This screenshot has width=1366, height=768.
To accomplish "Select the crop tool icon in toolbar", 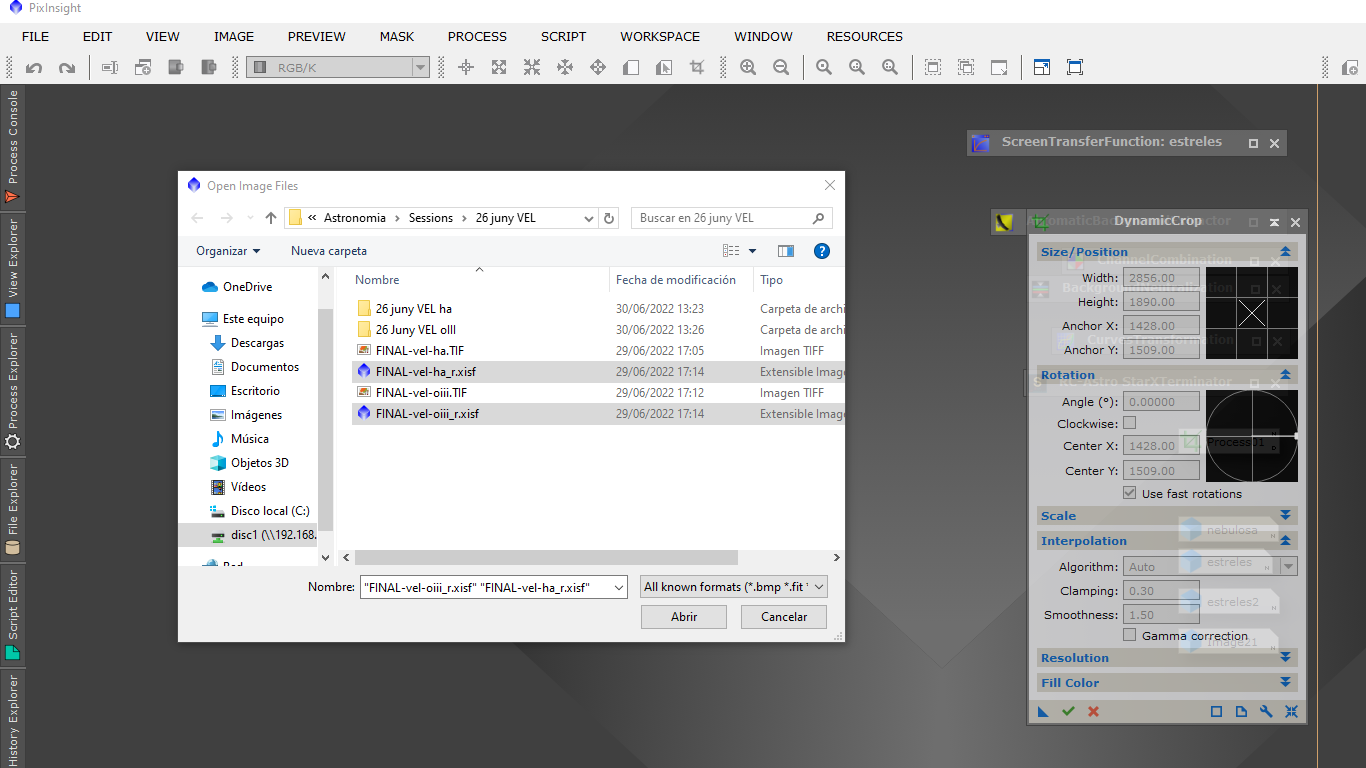I will point(697,67).
